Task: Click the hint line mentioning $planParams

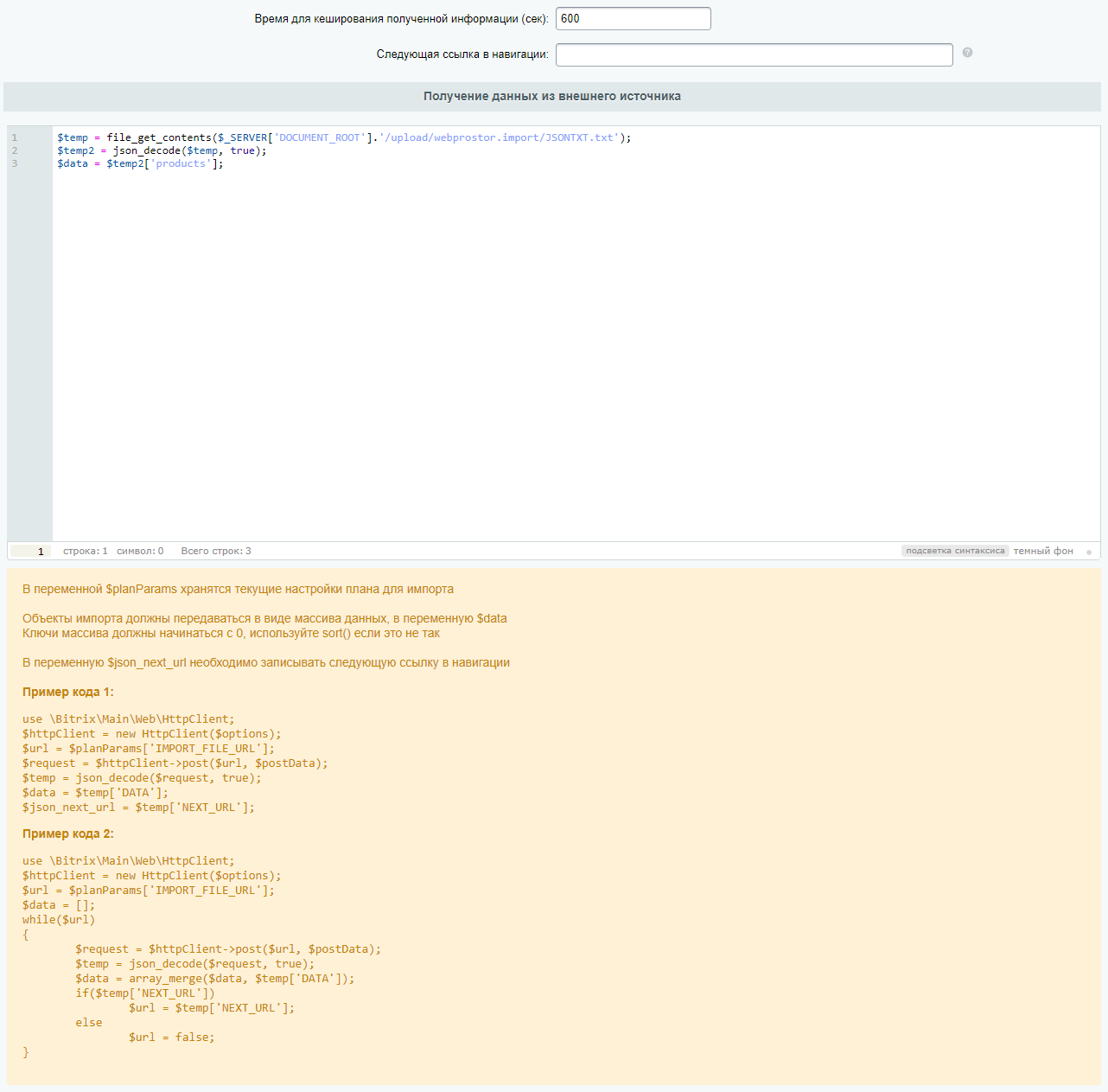Action: coord(238,589)
